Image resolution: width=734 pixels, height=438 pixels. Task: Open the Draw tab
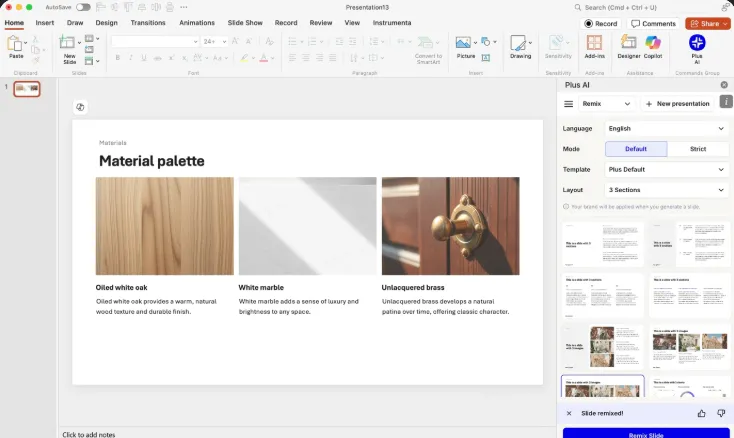click(x=75, y=22)
